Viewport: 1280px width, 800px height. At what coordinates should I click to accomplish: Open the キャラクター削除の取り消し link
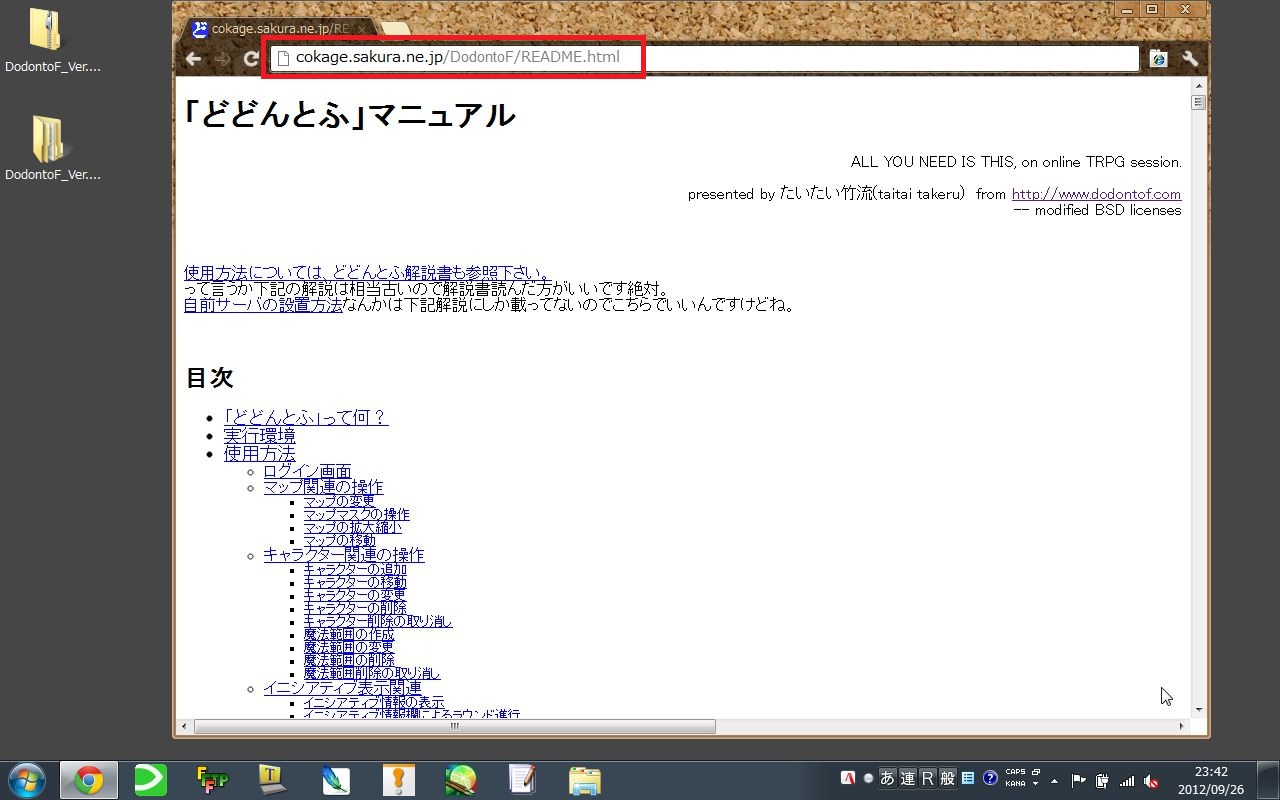pyautogui.click(x=378, y=621)
